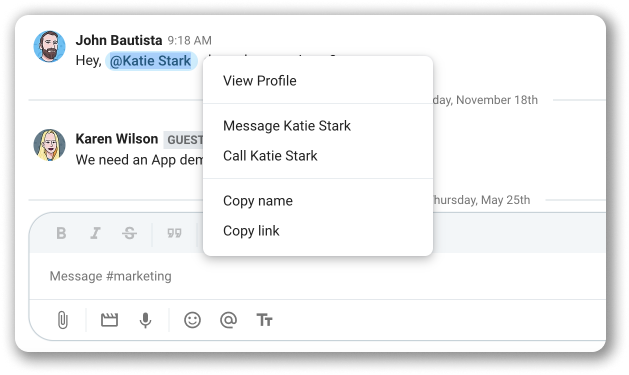
Task: Toggle the text formatting toolbar
Action: pos(264,320)
